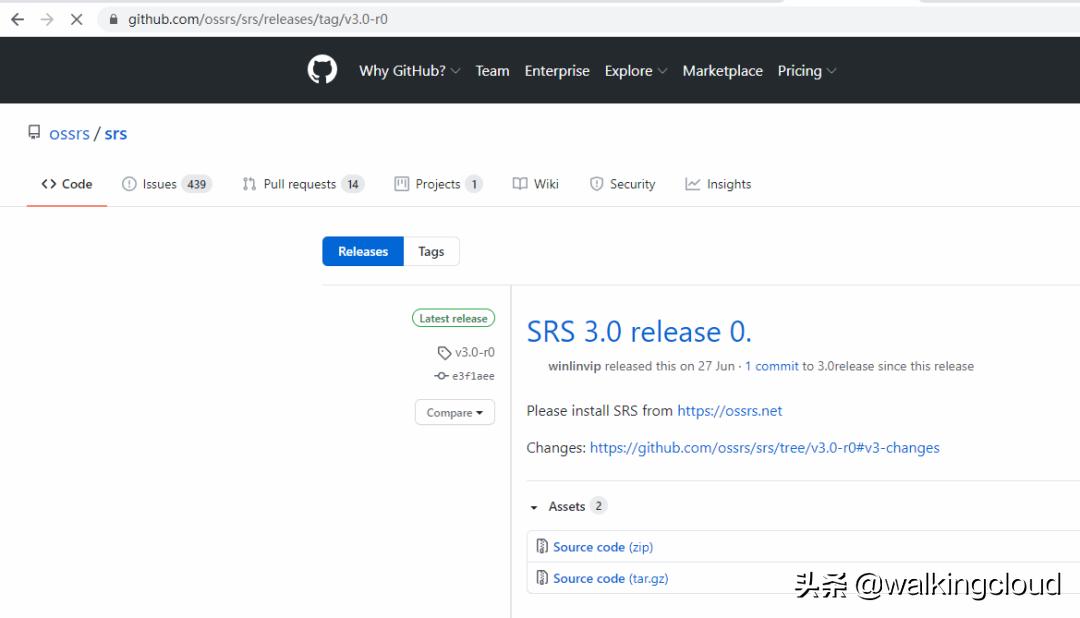Click the Code angle-brackets icon

point(48,183)
